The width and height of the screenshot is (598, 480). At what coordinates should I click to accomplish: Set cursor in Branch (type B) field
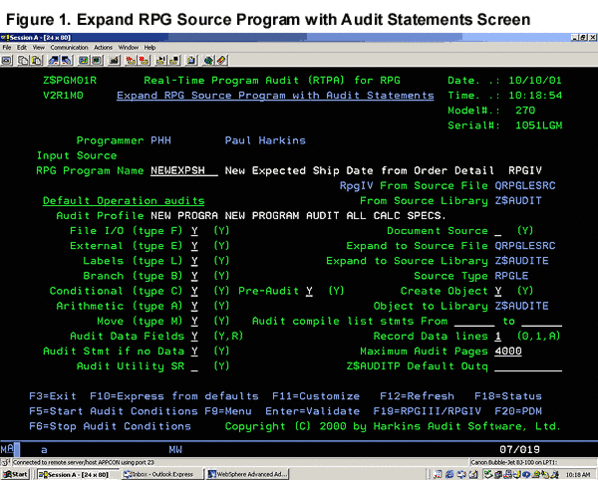point(195,276)
